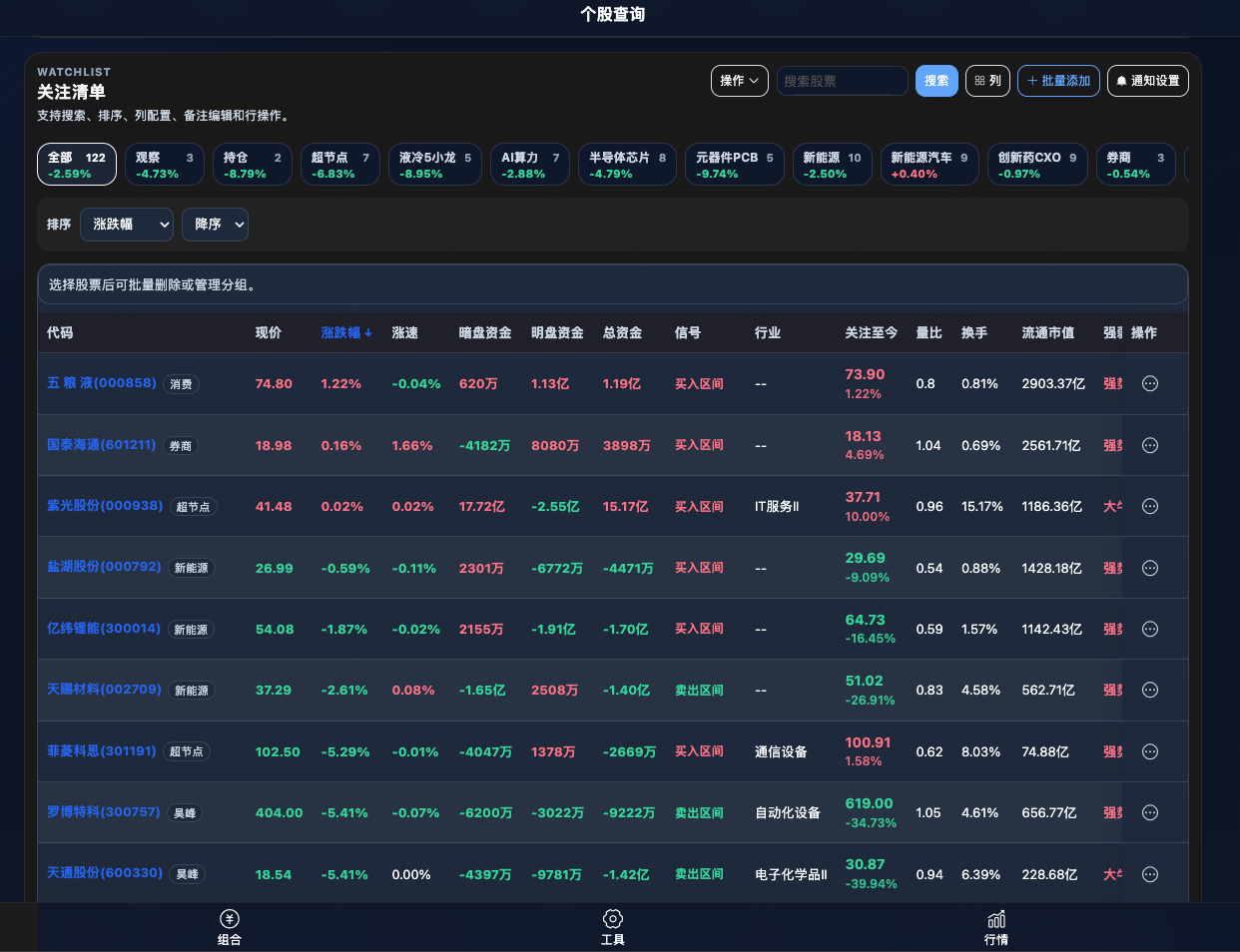Viewport: 1240px width, 952px height.
Task: Select the 新能源汽车 group tab
Action: (x=930, y=165)
